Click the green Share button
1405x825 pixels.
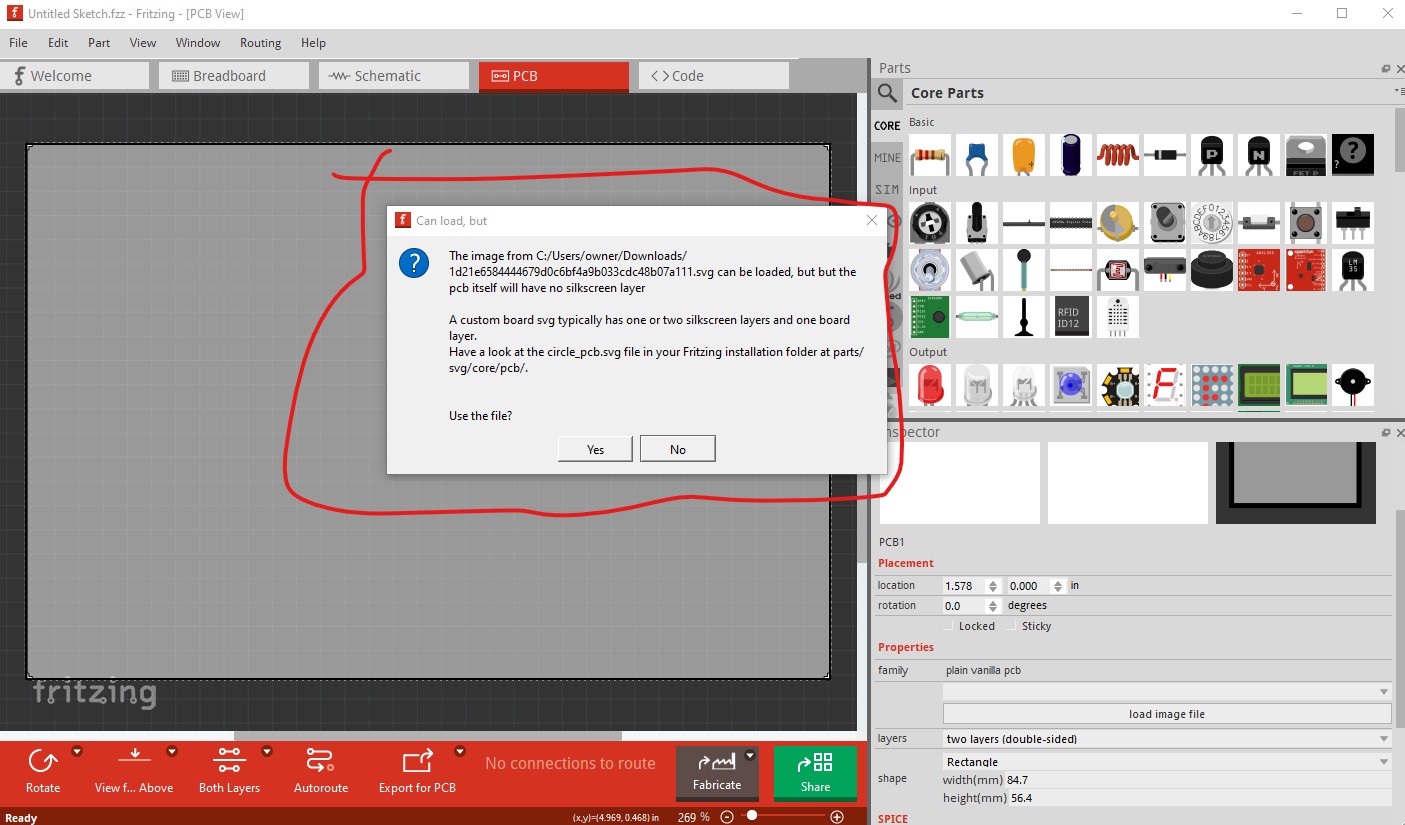click(x=815, y=773)
